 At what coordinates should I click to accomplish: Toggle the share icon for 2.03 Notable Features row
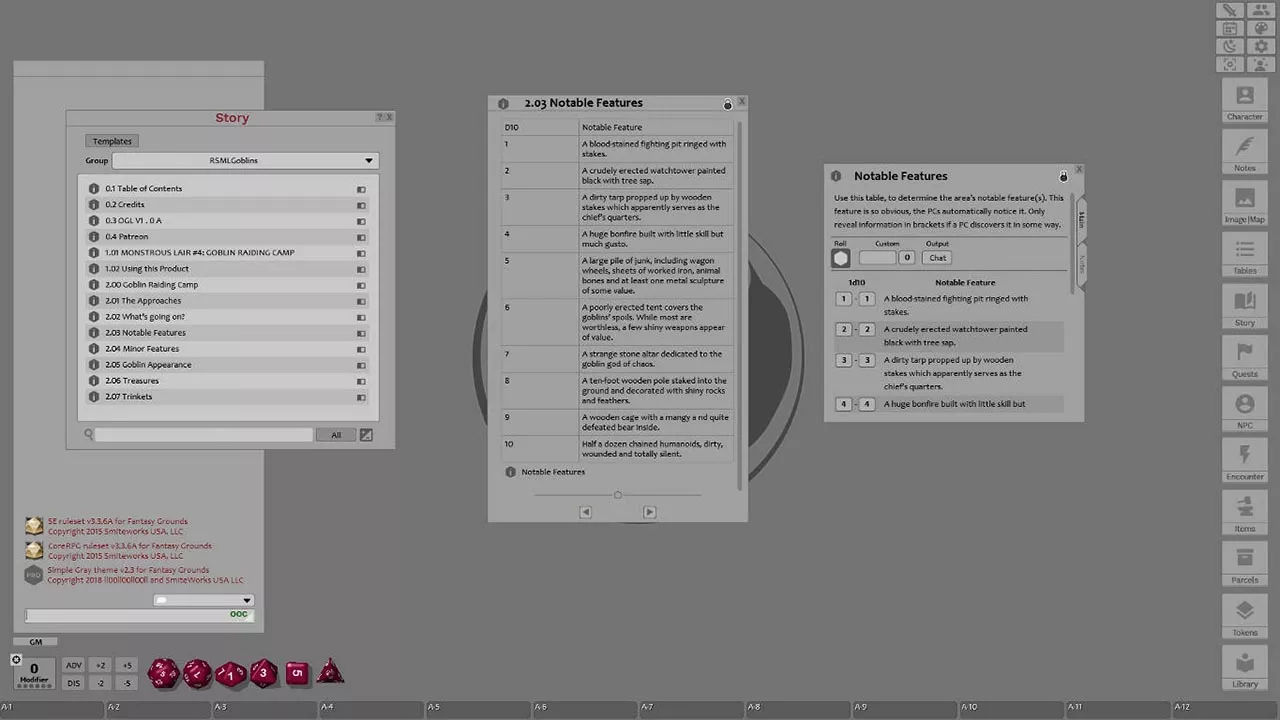[361, 333]
